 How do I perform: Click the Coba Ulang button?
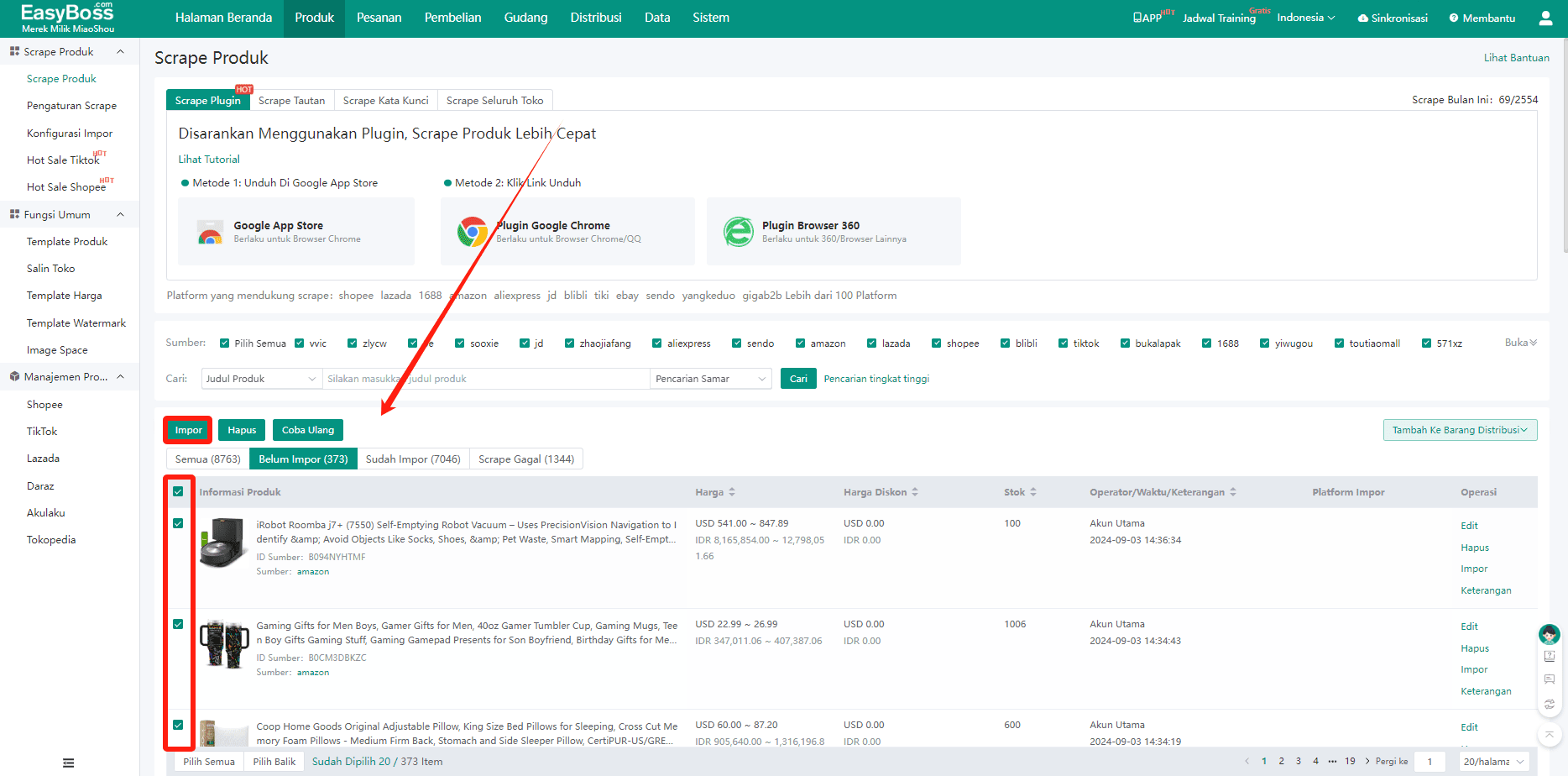[x=308, y=430]
